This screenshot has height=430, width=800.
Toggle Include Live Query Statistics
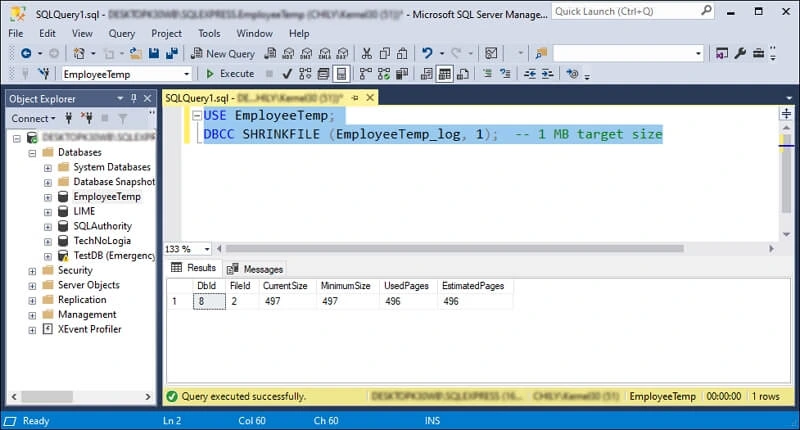[384, 74]
